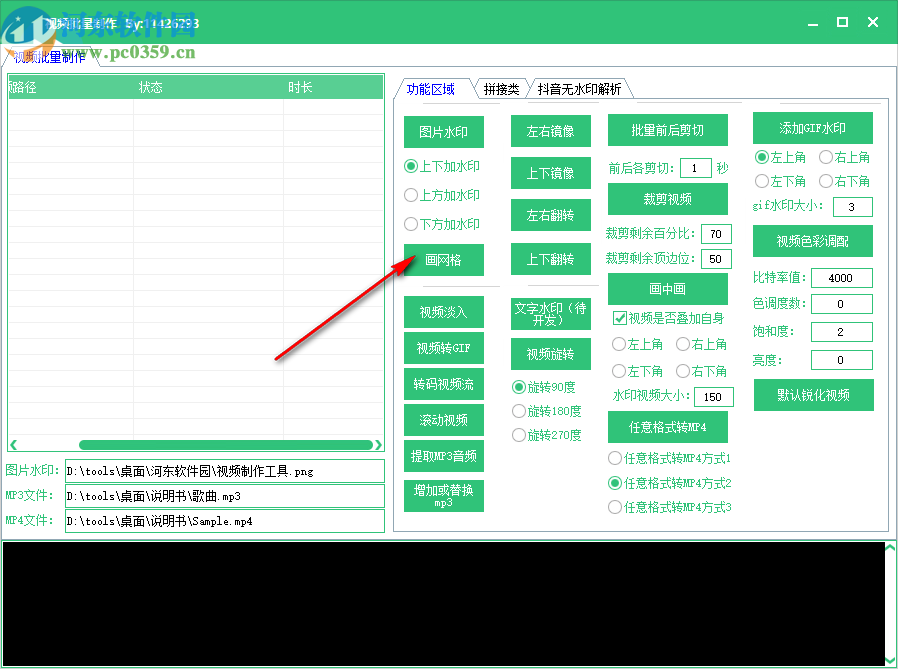This screenshot has width=898, height=669.
Task: Click the 提取MP3音频 button
Action: 443,456
